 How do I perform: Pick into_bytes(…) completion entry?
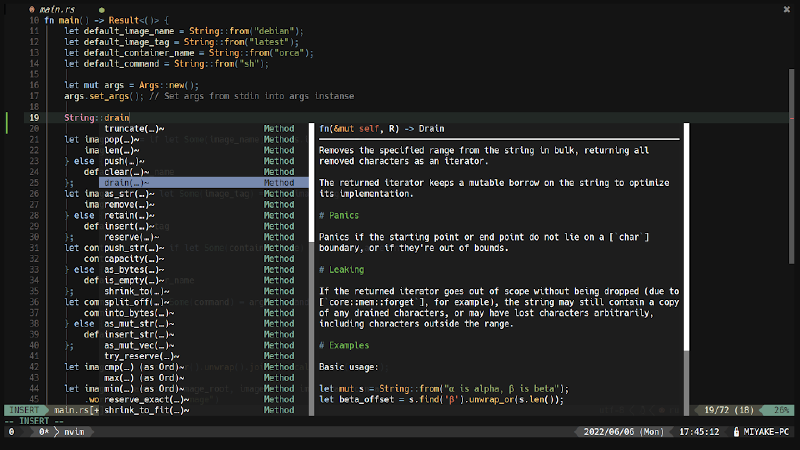(204, 313)
